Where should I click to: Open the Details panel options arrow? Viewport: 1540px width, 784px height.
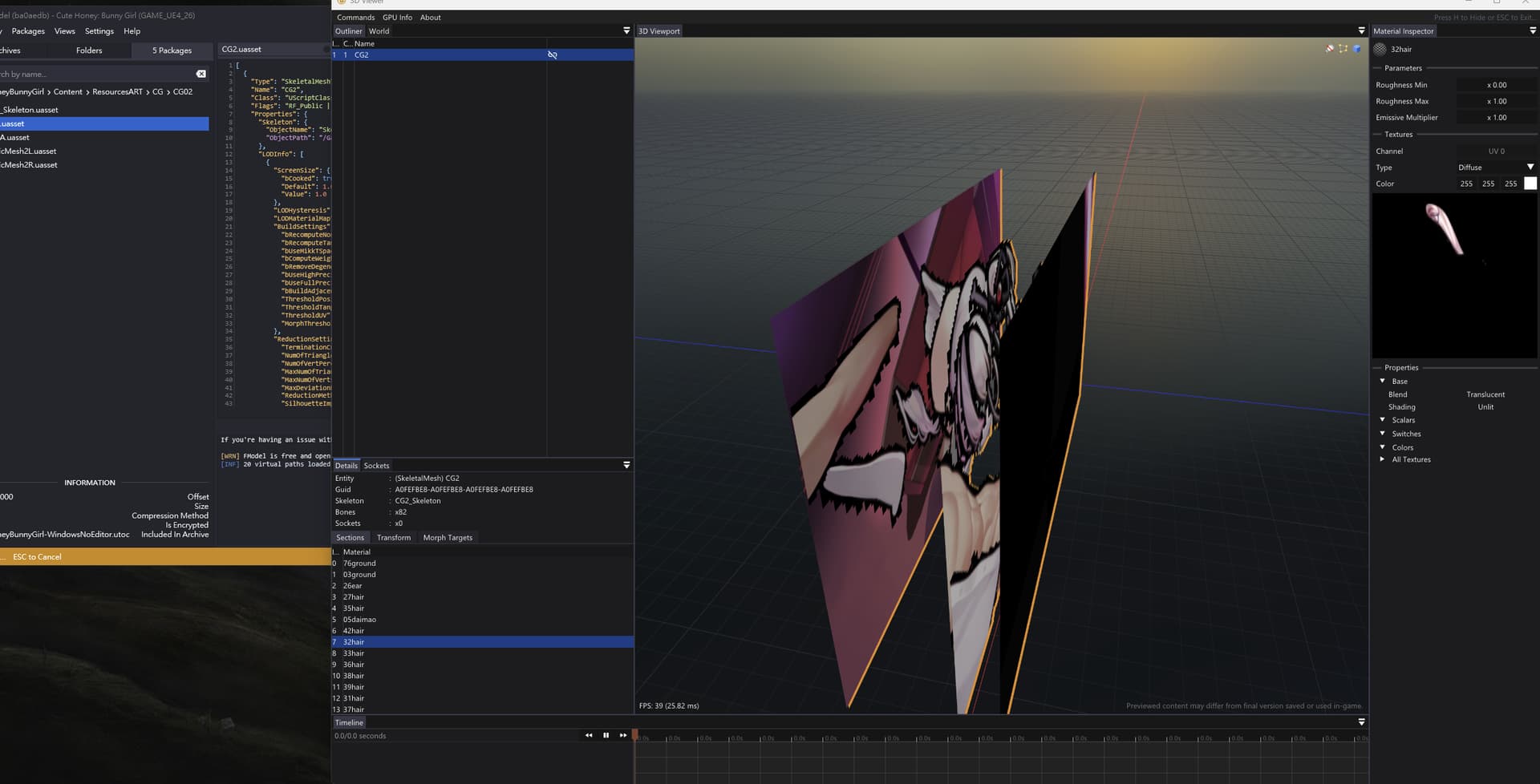click(x=626, y=465)
